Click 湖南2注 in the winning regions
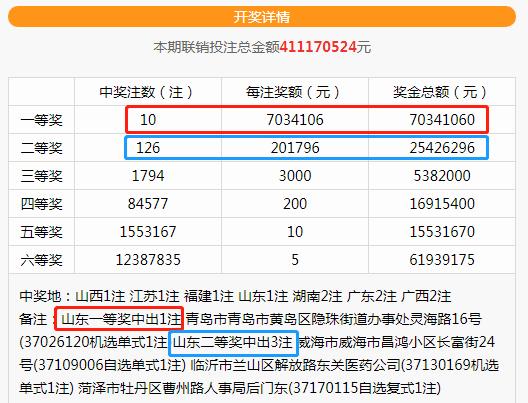Image resolution: width=528 pixels, height=403 pixels. pyautogui.click(x=318, y=296)
